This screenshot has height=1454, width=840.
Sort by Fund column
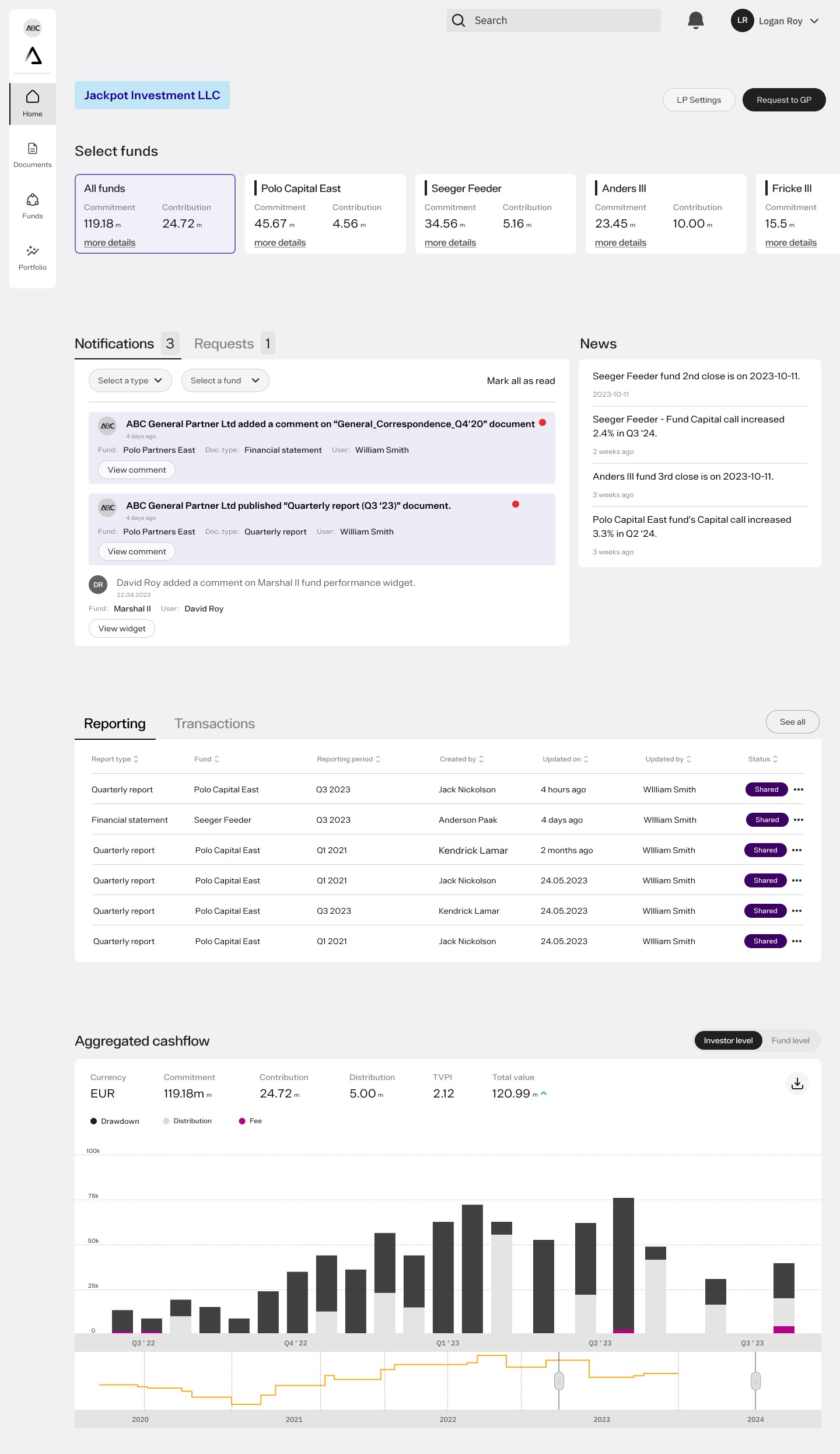click(206, 759)
